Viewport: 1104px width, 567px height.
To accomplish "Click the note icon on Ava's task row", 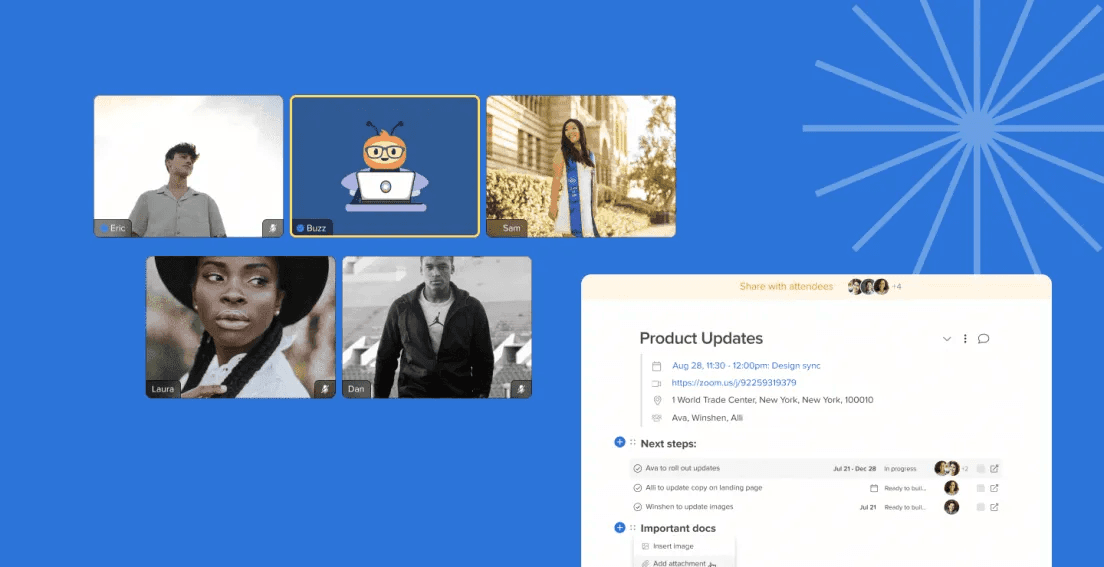I will click(x=980, y=468).
